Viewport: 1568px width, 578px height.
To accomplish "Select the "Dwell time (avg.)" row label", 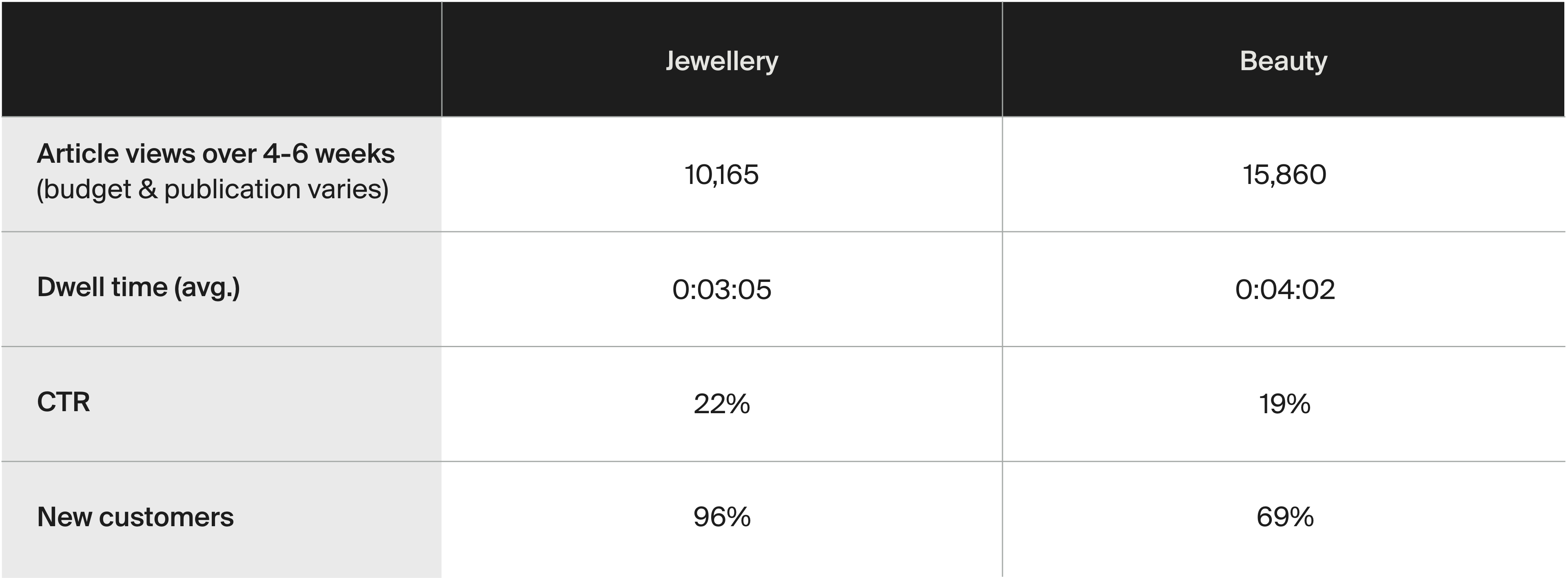I will click(138, 287).
